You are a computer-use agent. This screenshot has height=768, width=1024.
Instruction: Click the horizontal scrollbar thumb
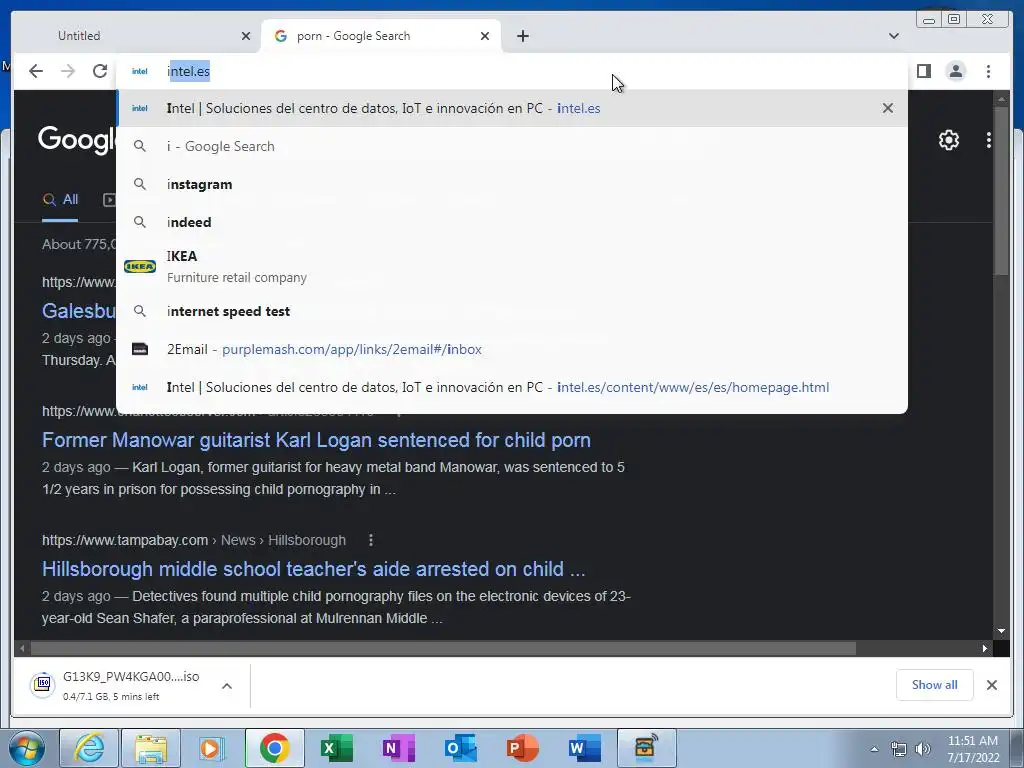443,648
